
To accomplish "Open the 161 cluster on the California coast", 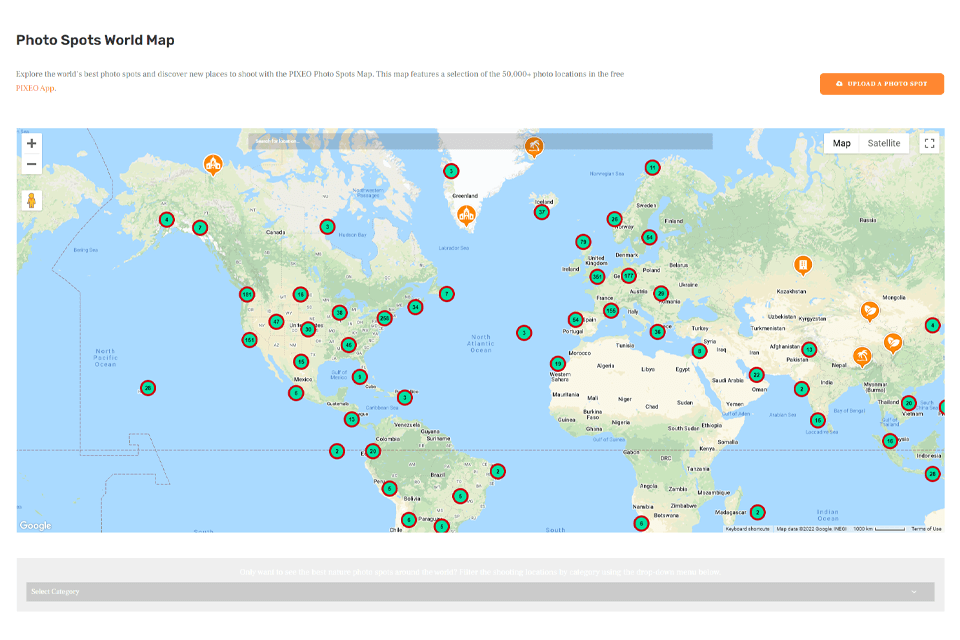I will click(x=249, y=340).
